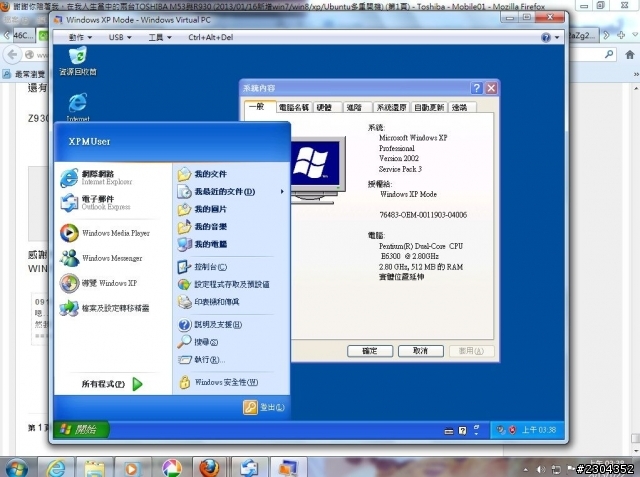The image size is (640, 477).
Task: Click the Log Off (登出) key icon
Action: [x=250, y=407]
